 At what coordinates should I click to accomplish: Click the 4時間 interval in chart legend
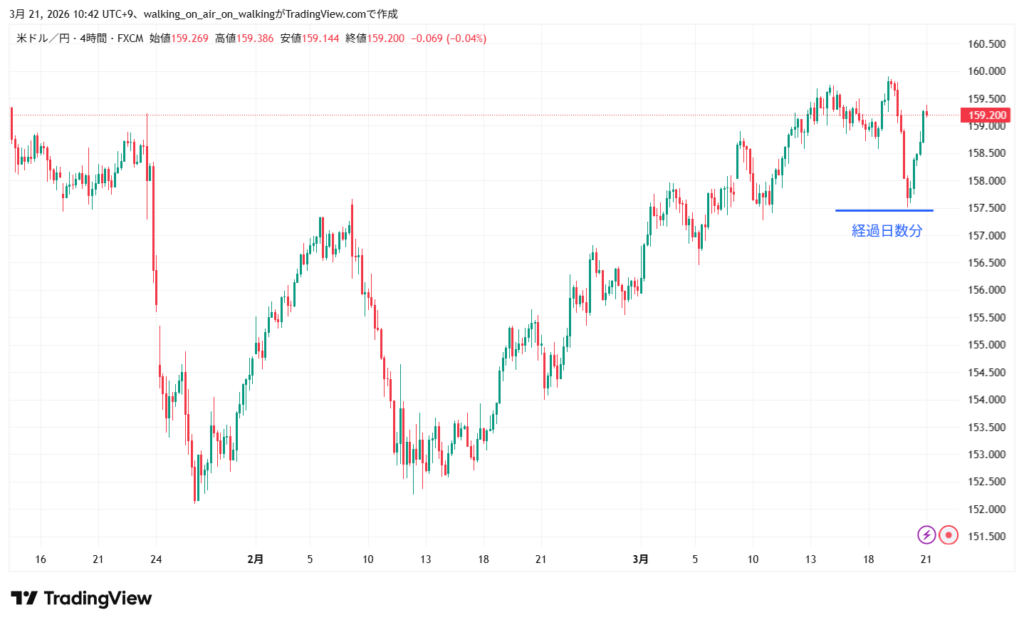point(94,38)
